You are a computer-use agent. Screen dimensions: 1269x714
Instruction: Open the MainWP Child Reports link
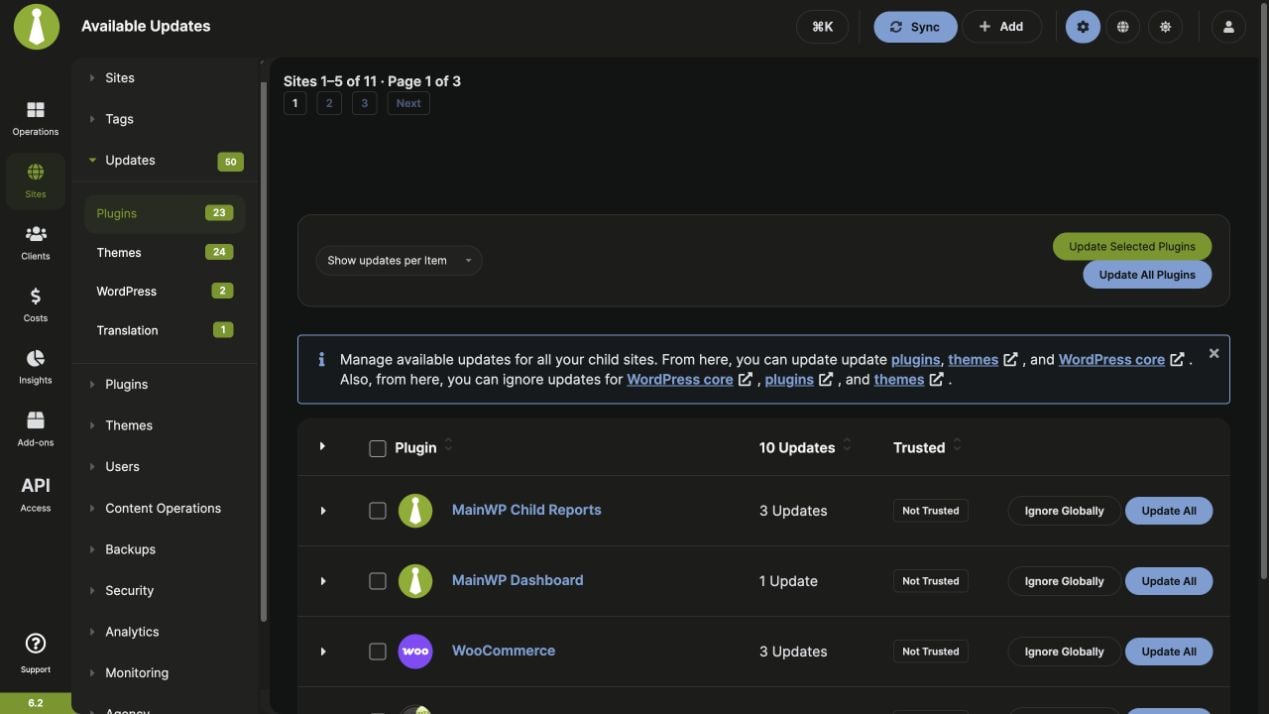pyautogui.click(x=526, y=509)
